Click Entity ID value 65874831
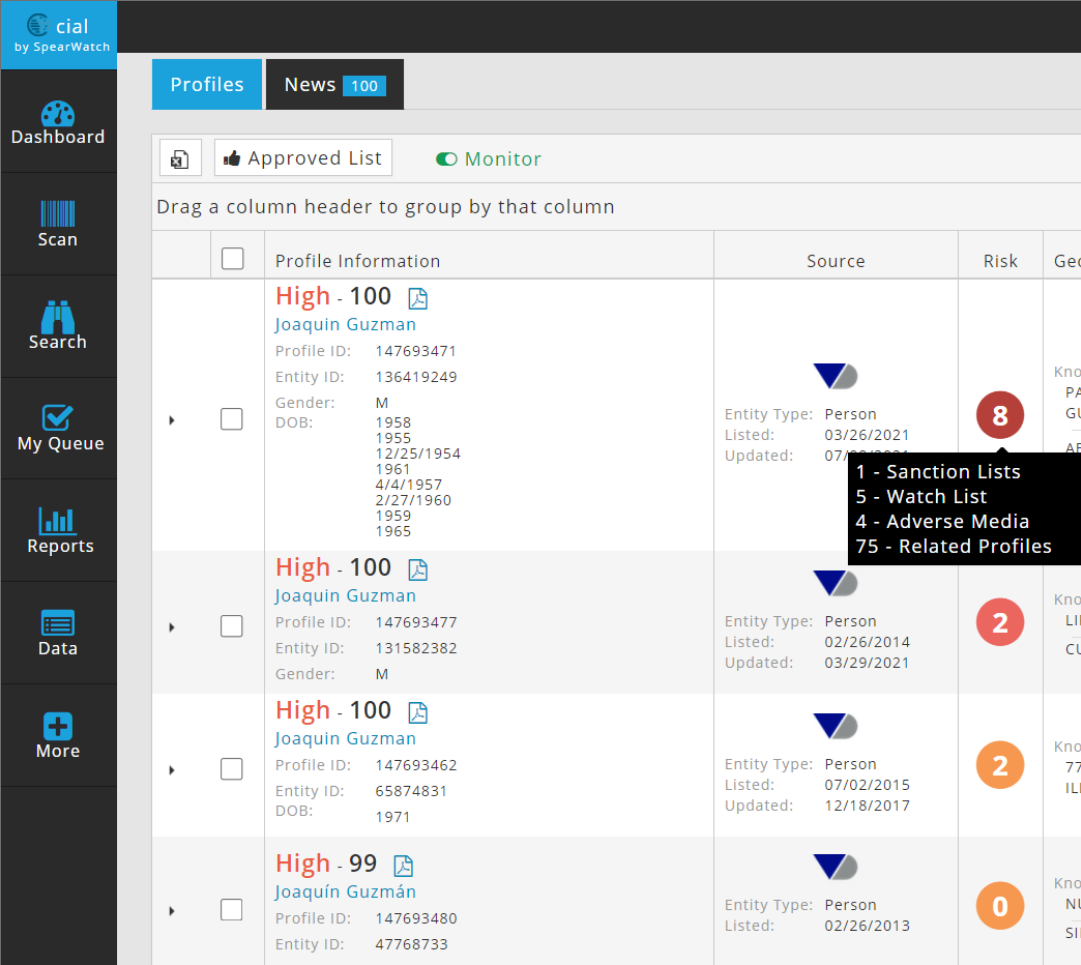This screenshot has height=965, width=1081. click(411, 791)
